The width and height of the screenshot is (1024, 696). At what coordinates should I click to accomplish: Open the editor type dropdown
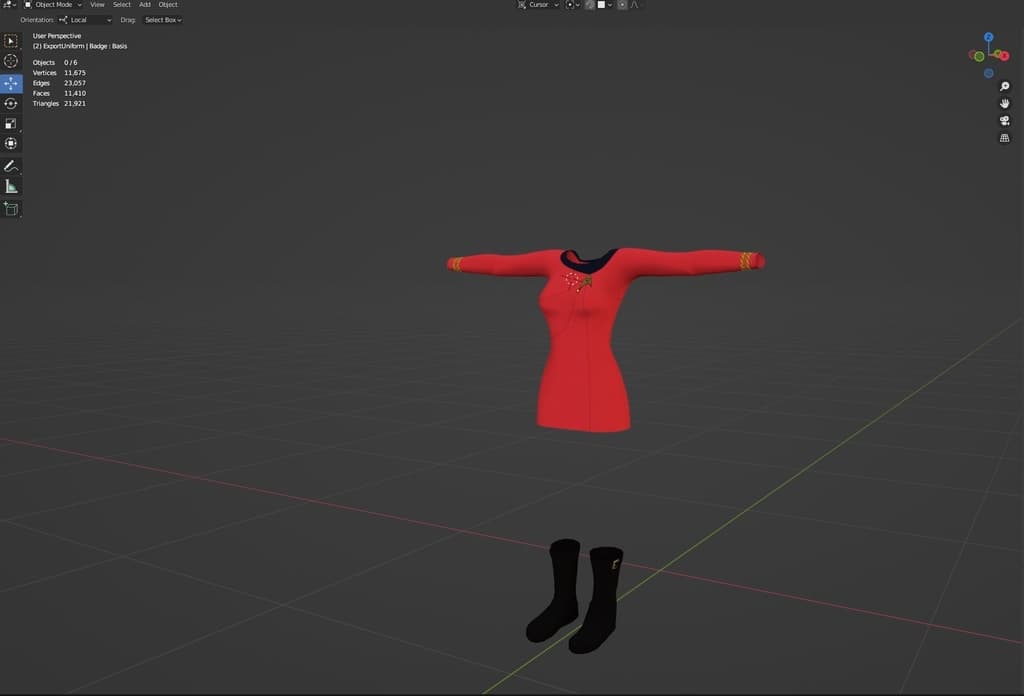point(8,5)
